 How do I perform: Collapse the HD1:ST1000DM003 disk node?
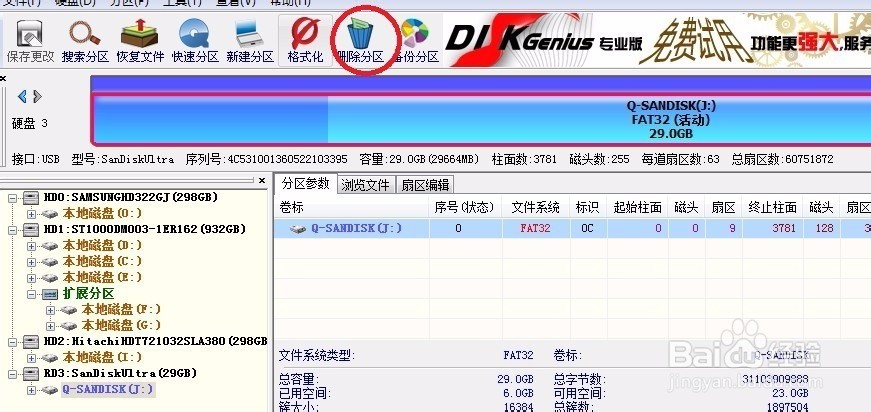pos(13,230)
